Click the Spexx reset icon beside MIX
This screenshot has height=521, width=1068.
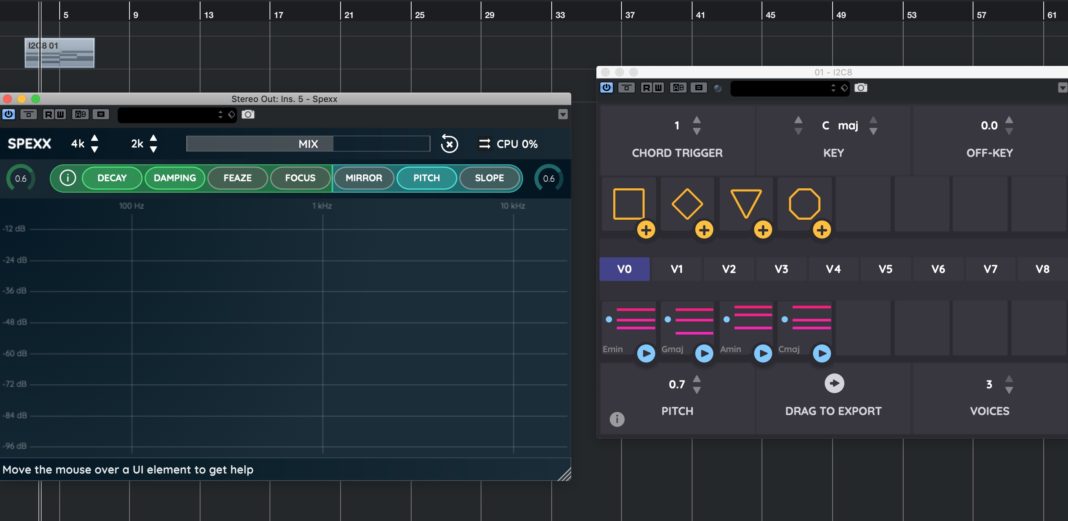(449, 144)
